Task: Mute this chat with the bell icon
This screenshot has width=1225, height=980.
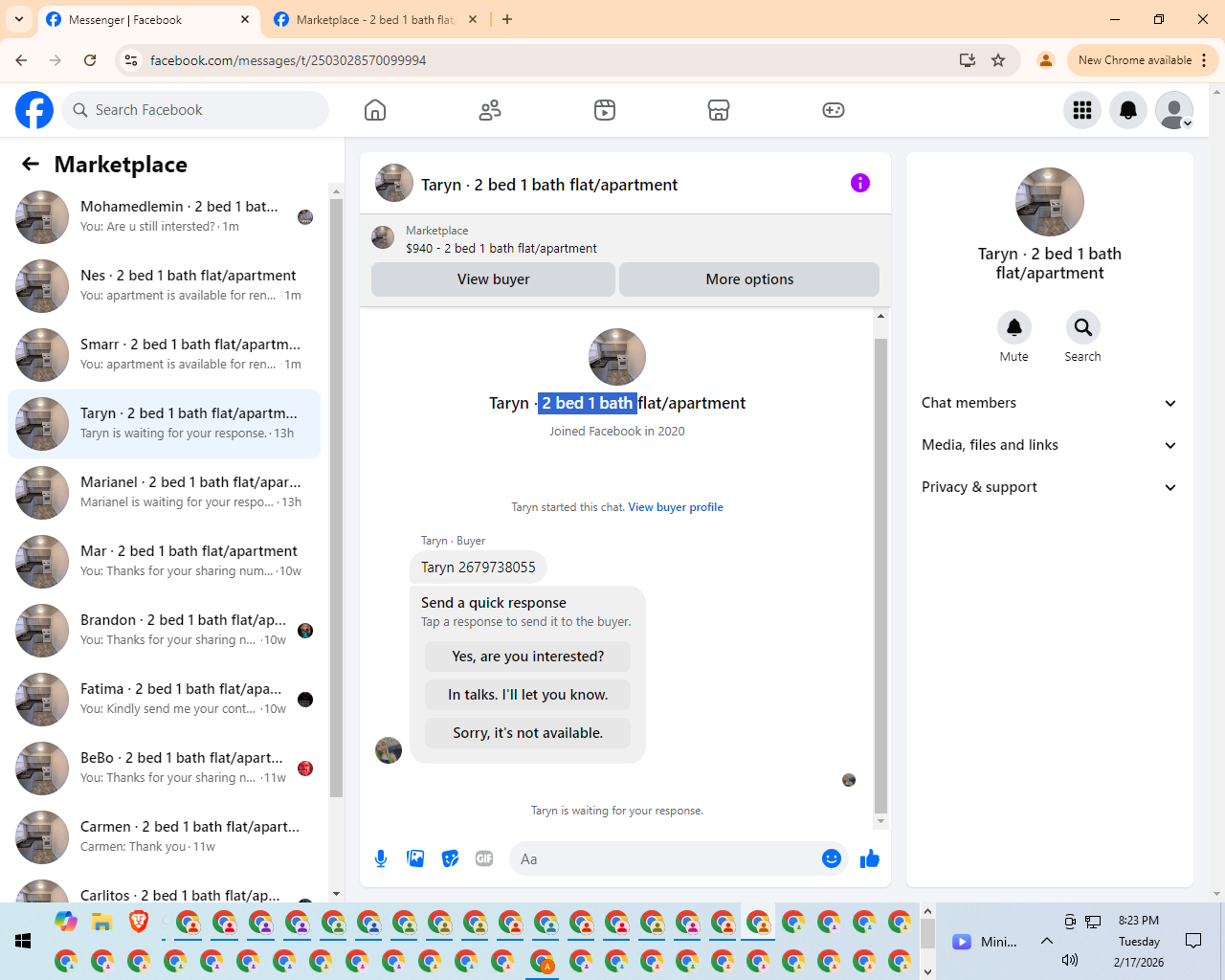Action: point(1014,327)
